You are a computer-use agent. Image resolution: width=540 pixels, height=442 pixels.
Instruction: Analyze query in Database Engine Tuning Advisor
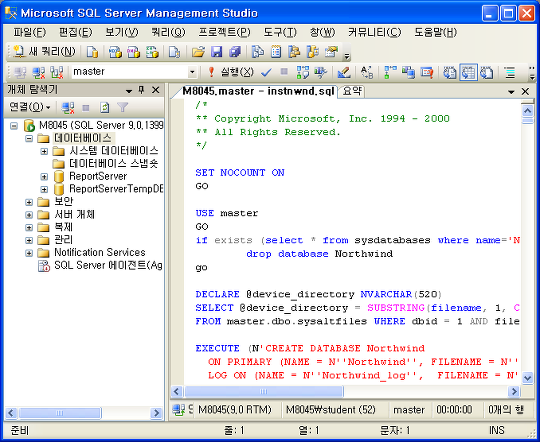[x=321, y=72]
